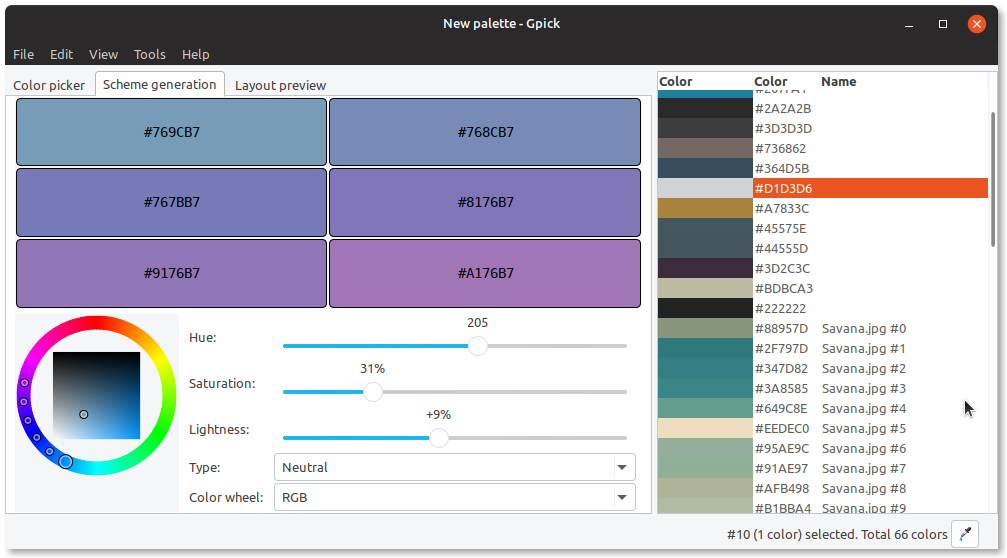Click the large primary hue marker on wheel
The image size is (1007, 558).
point(66,462)
